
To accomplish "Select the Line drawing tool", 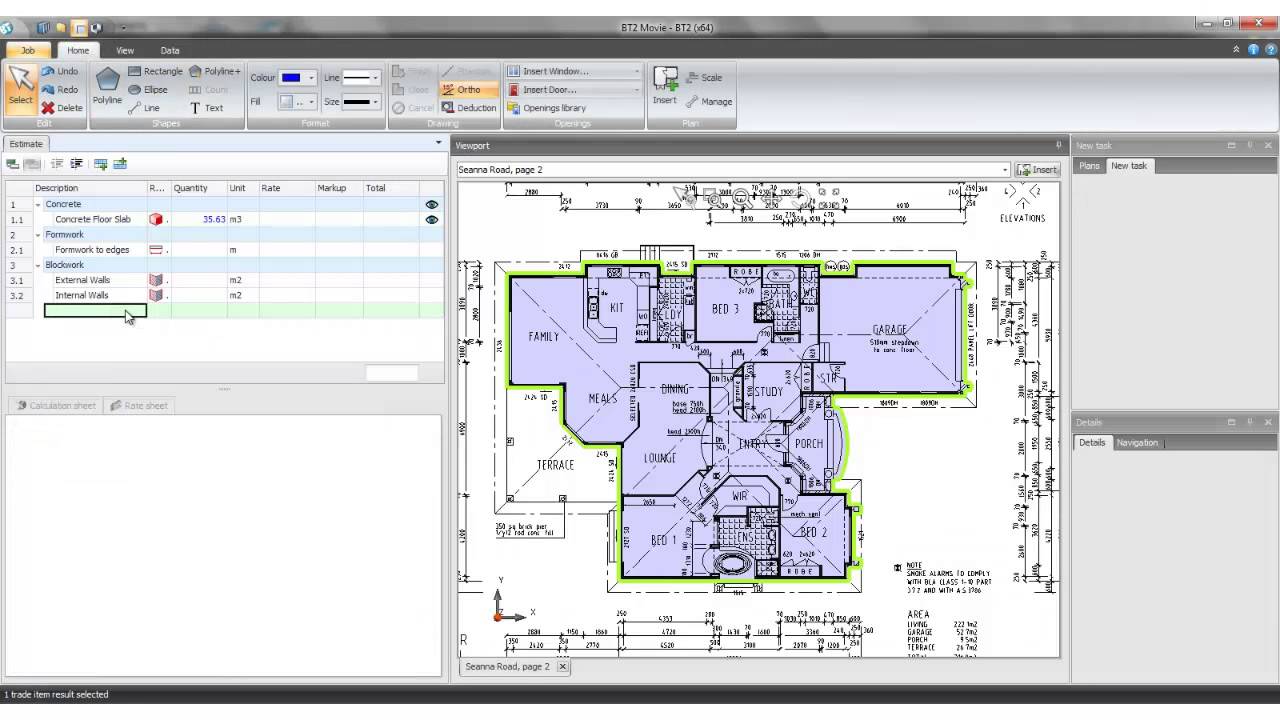I will (x=144, y=108).
